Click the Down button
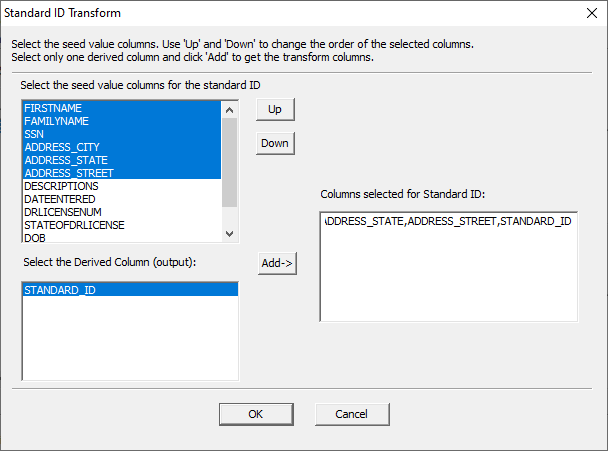 click(275, 143)
